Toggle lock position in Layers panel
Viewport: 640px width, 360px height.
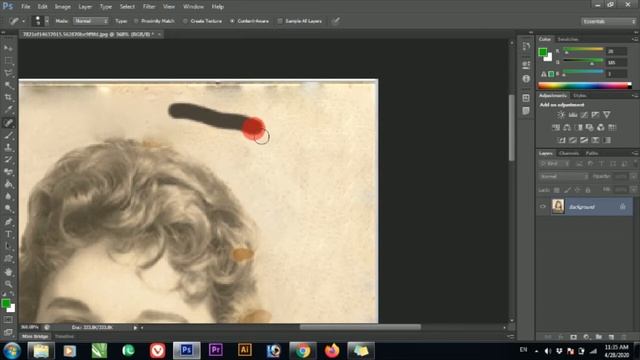tap(578, 190)
